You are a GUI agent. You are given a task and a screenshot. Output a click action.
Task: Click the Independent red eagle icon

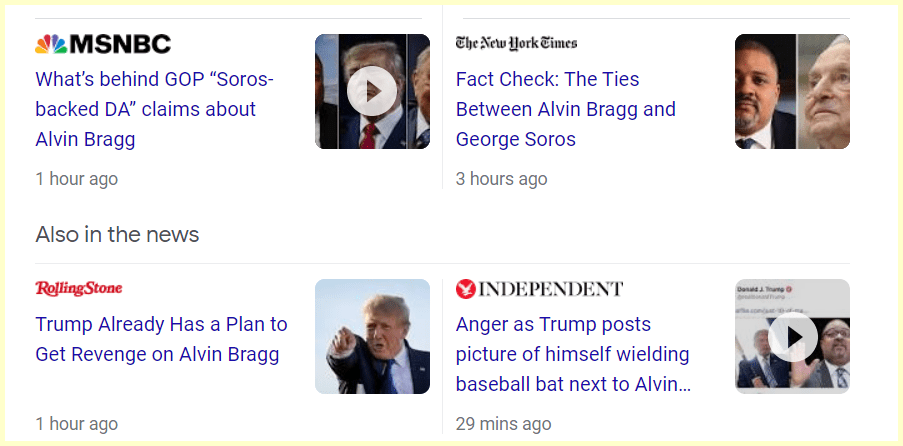point(465,289)
